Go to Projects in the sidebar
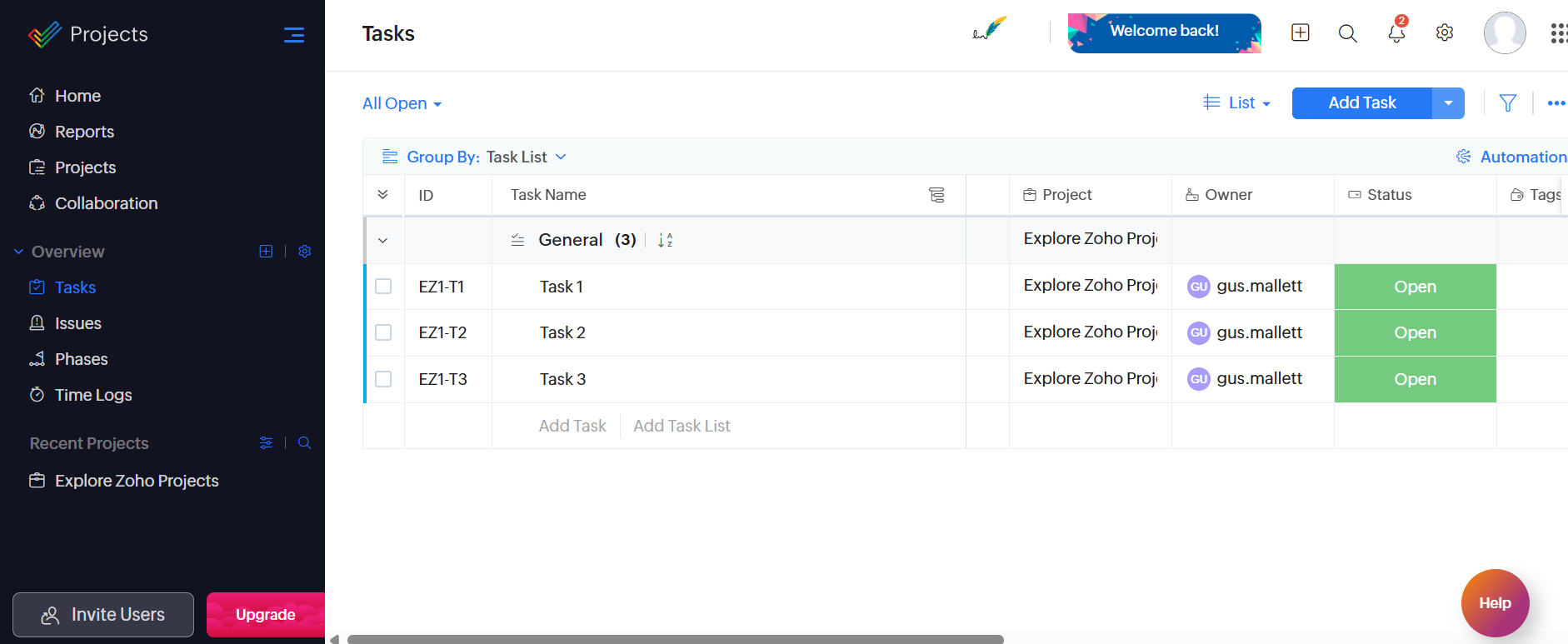Screen dimensions: 1568x644 click(x=85, y=167)
